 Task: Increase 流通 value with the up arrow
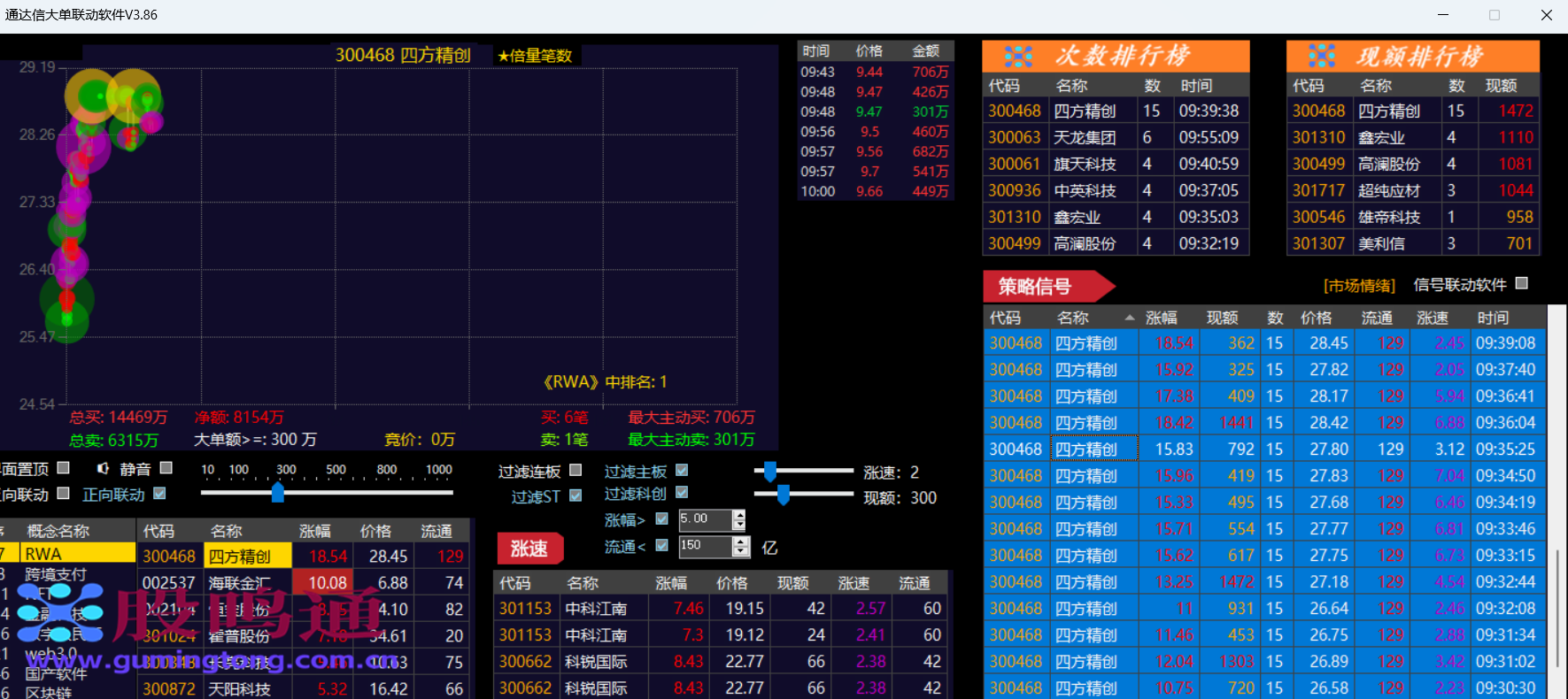point(741,542)
